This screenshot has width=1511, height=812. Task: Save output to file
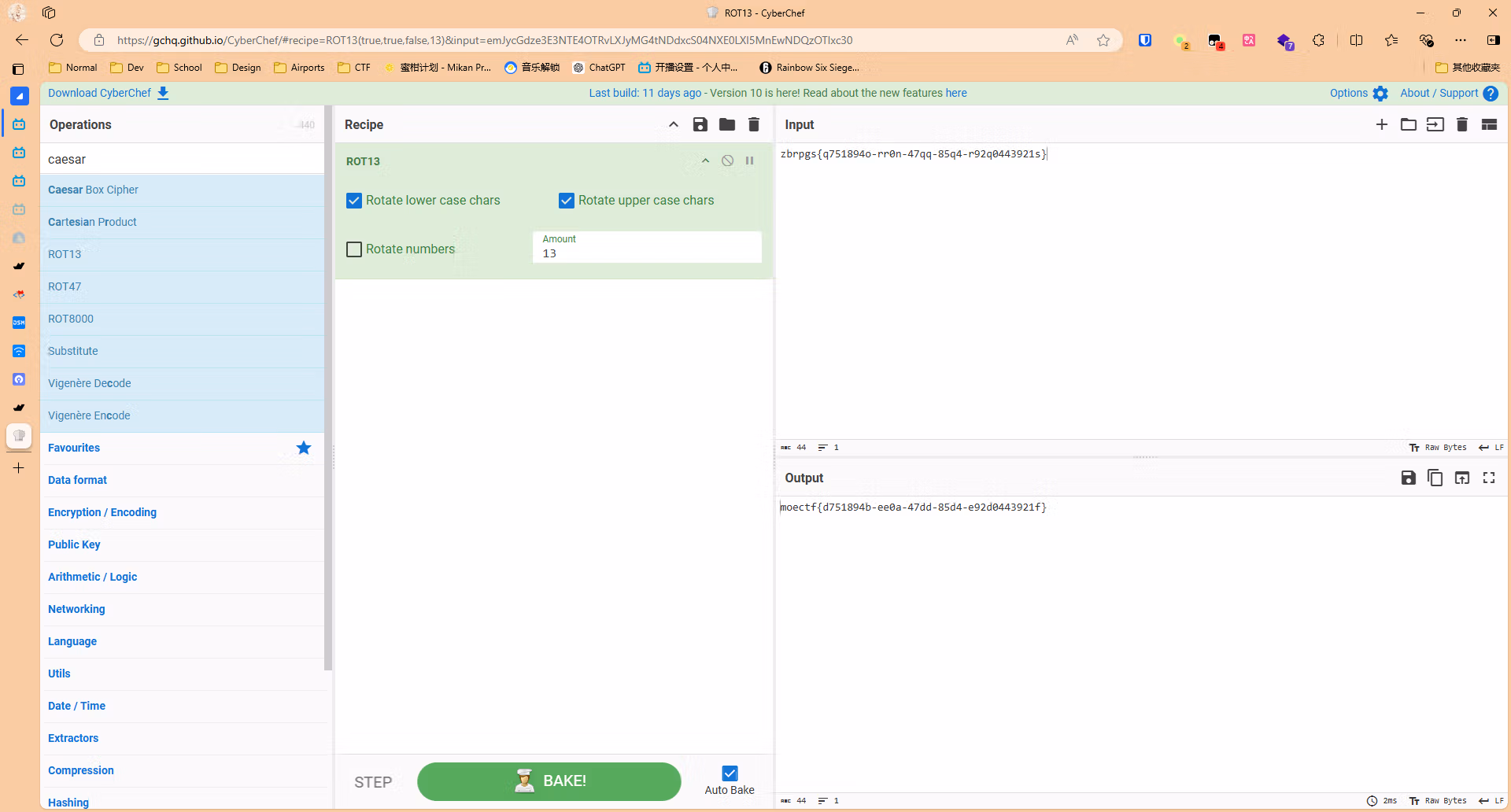[1408, 478]
